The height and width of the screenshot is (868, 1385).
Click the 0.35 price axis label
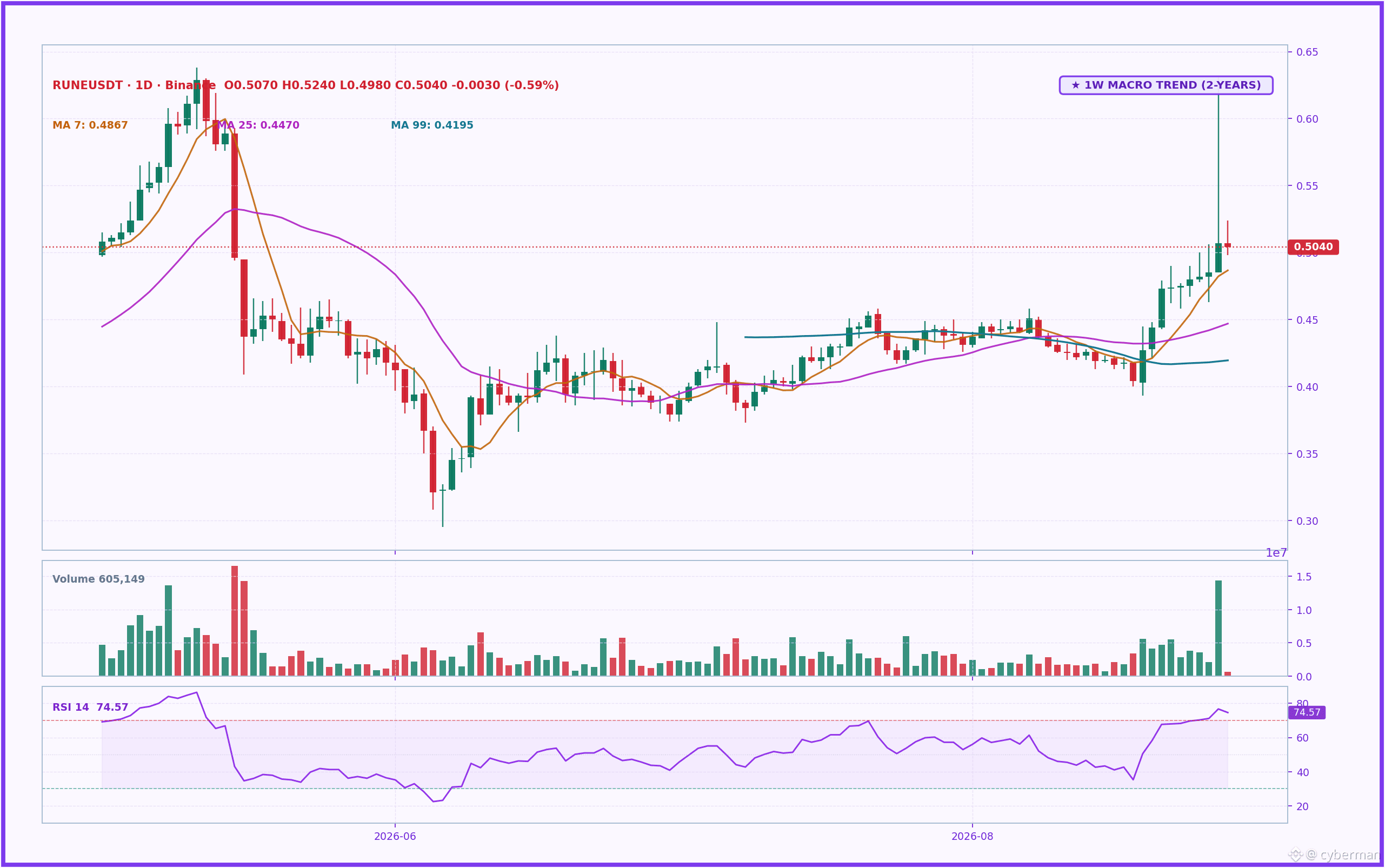[x=1307, y=454]
